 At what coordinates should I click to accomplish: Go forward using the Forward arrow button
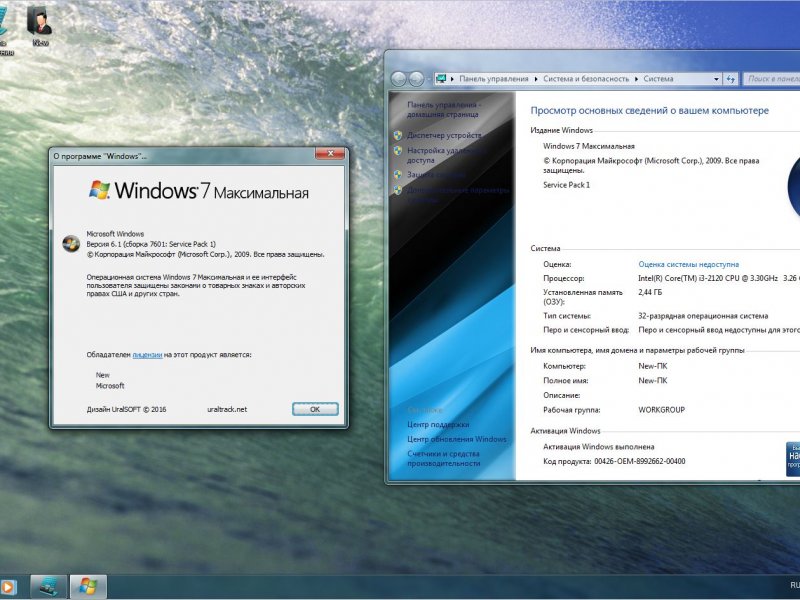416,79
